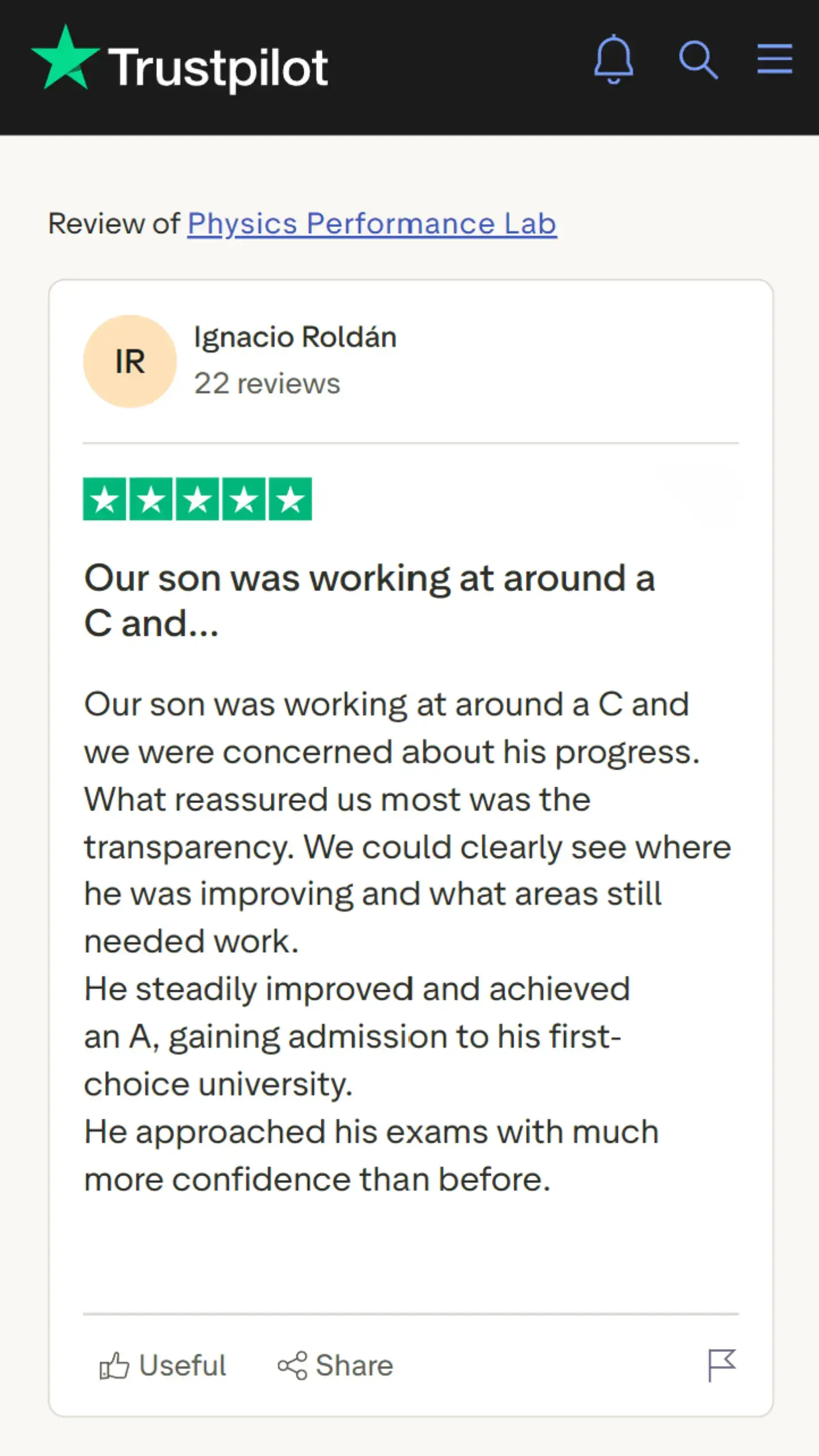
Task: View the reviewer's 22 reviews
Action: pos(267,383)
